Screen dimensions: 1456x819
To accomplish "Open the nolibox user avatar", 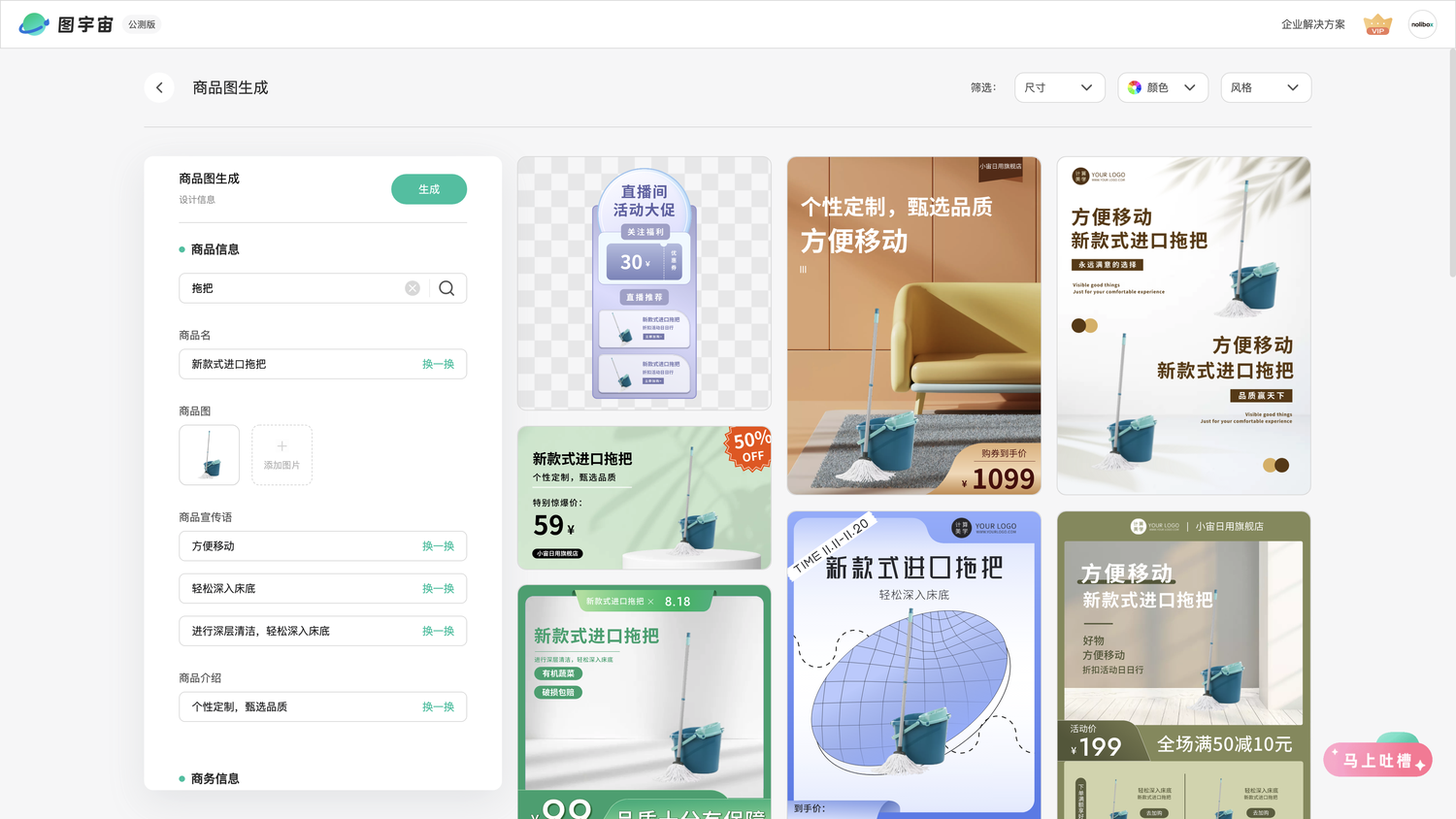I will point(1422,24).
